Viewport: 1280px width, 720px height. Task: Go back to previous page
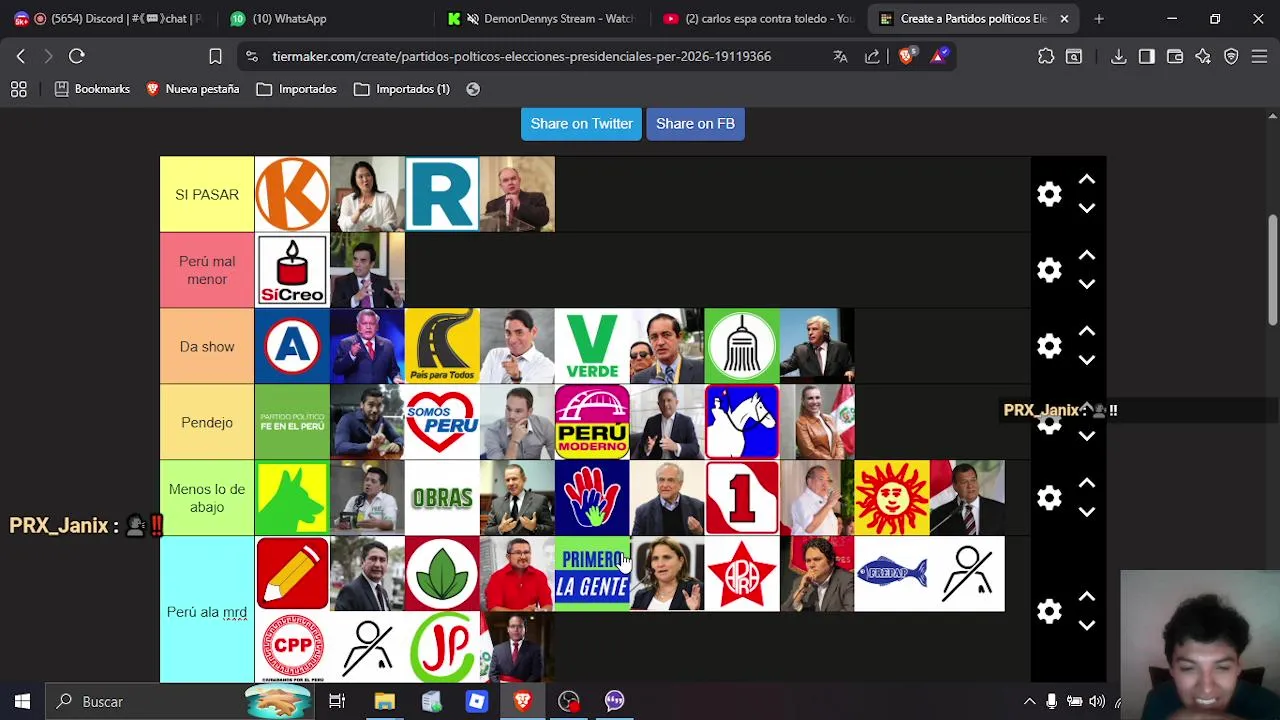(20, 56)
